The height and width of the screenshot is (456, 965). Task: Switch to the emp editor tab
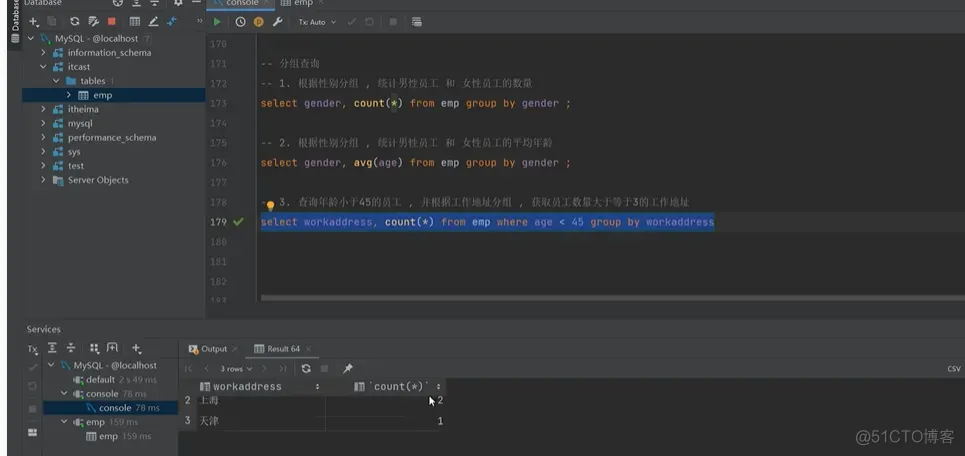pyautogui.click(x=302, y=3)
